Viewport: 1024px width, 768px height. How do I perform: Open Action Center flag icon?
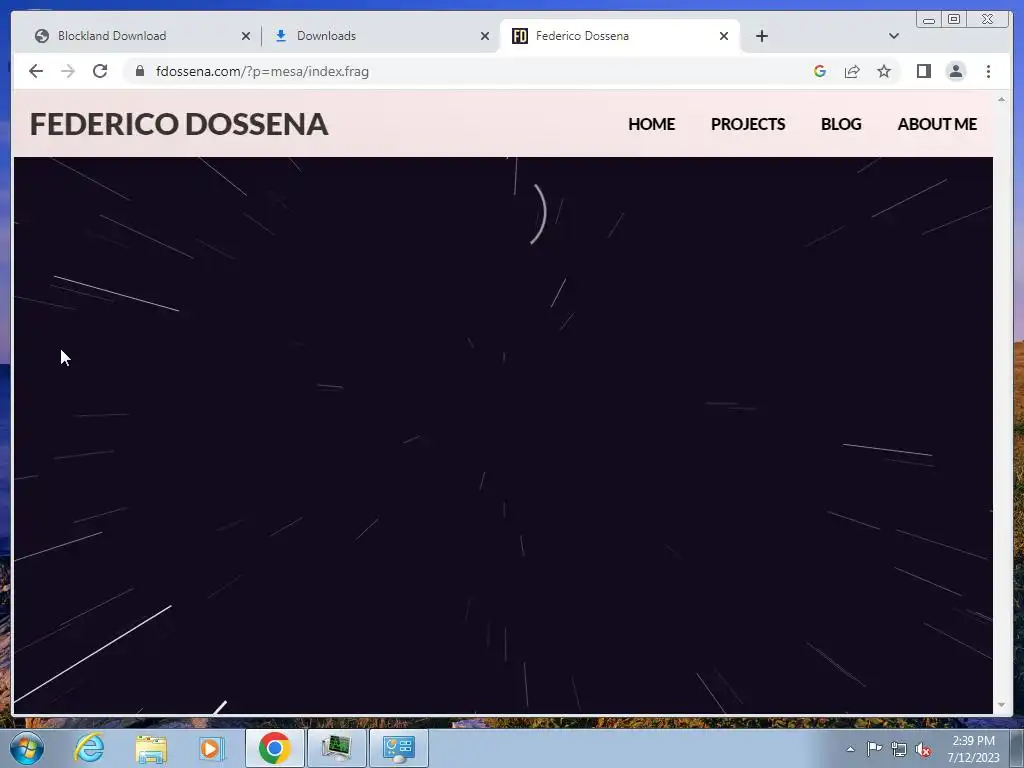point(874,749)
